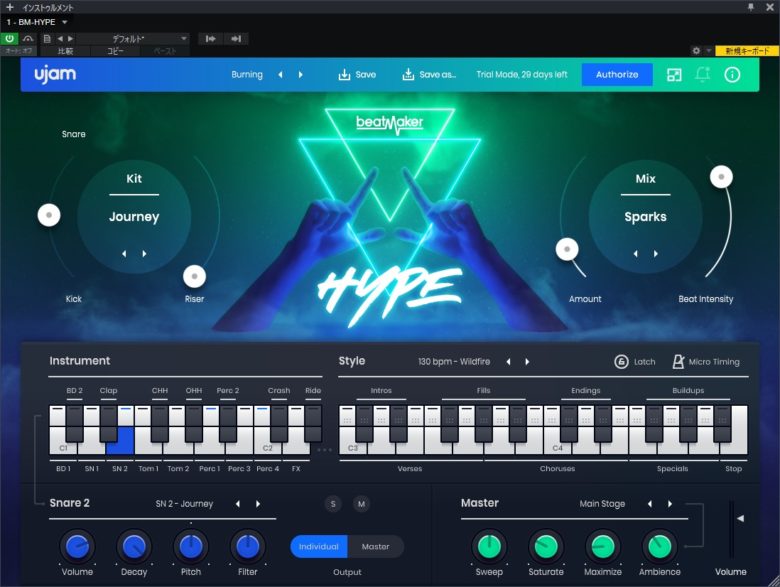Click the C1 key on instrument keyboard
This screenshot has height=587, width=780.
point(63,447)
